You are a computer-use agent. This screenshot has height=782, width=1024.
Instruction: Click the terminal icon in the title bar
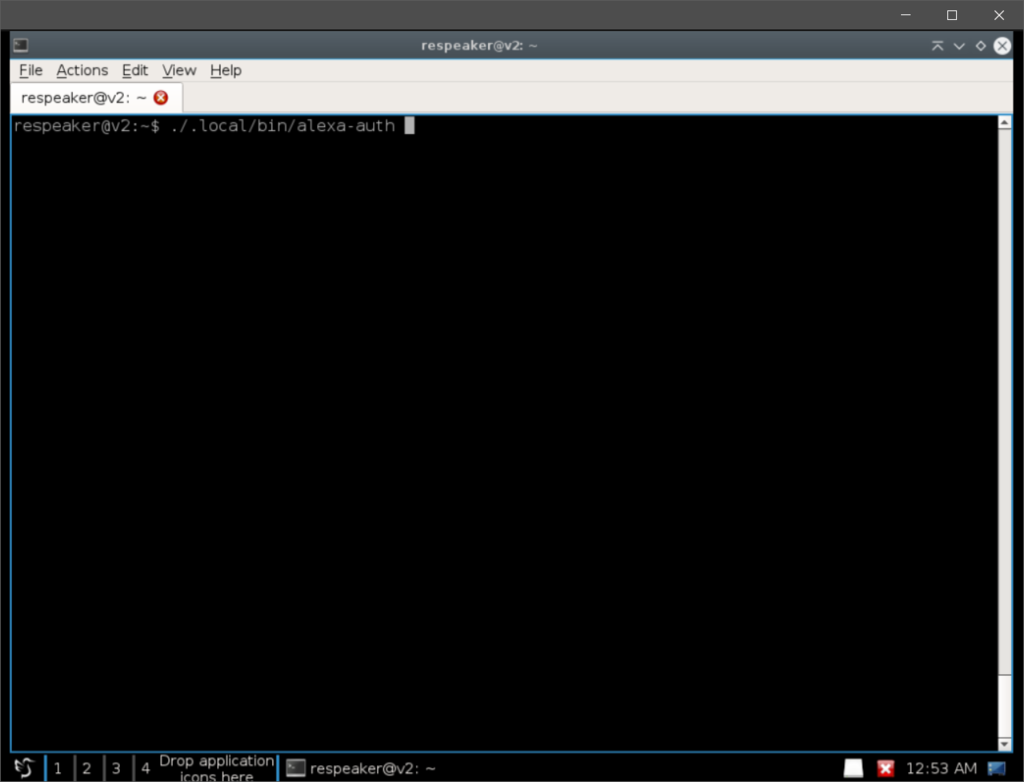tap(21, 45)
